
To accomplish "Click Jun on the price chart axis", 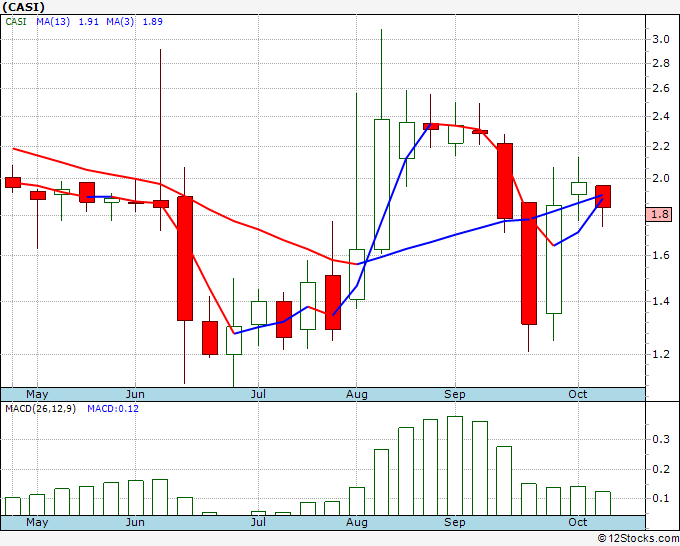I will [x=135, y=395].
